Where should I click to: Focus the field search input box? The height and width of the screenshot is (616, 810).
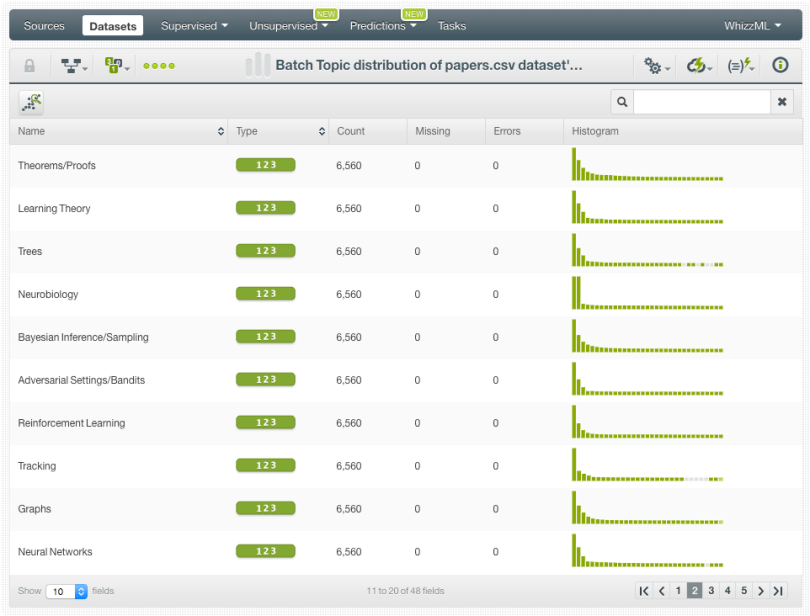701,102
